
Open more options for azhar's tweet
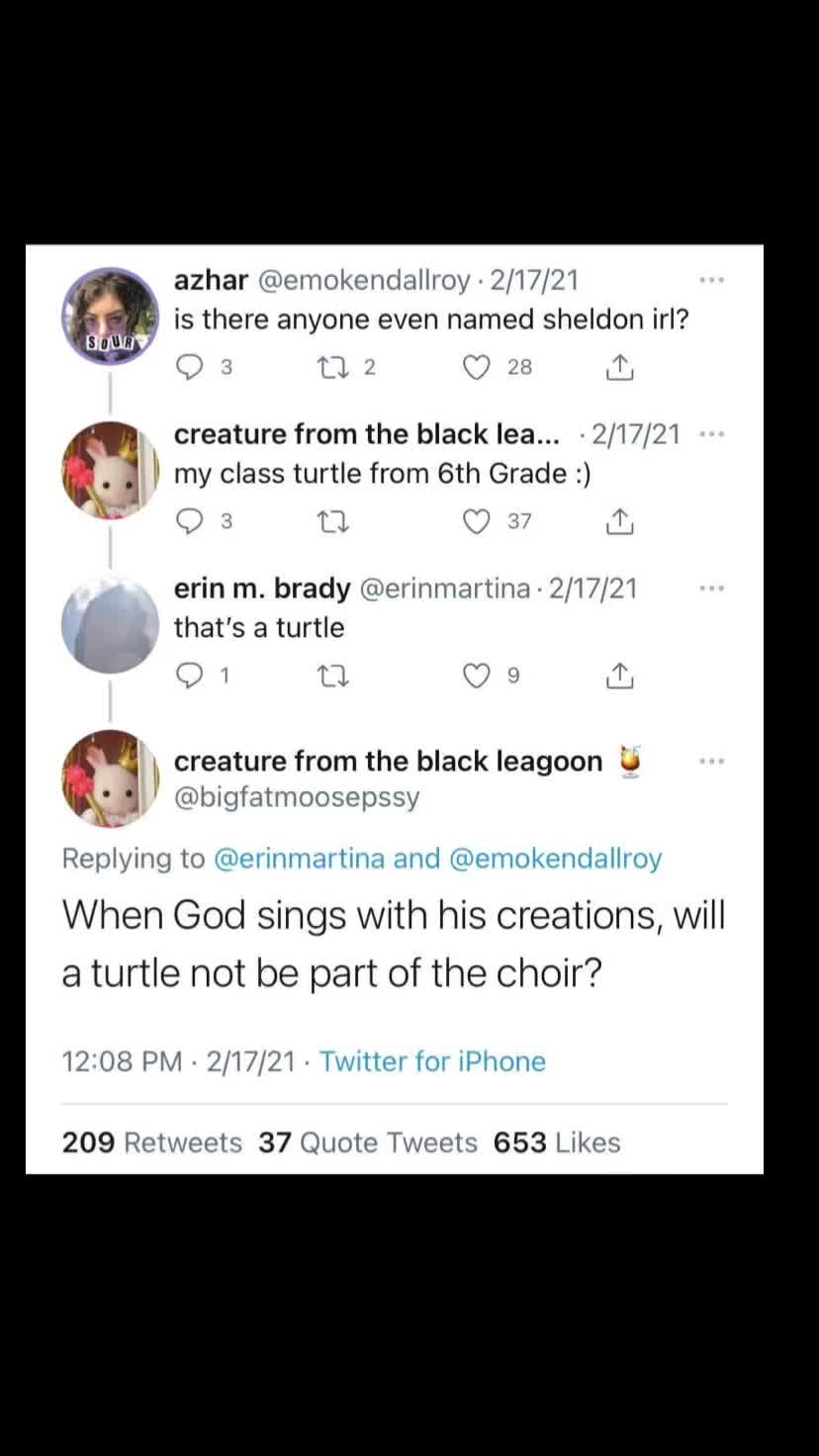click(712, 281)
